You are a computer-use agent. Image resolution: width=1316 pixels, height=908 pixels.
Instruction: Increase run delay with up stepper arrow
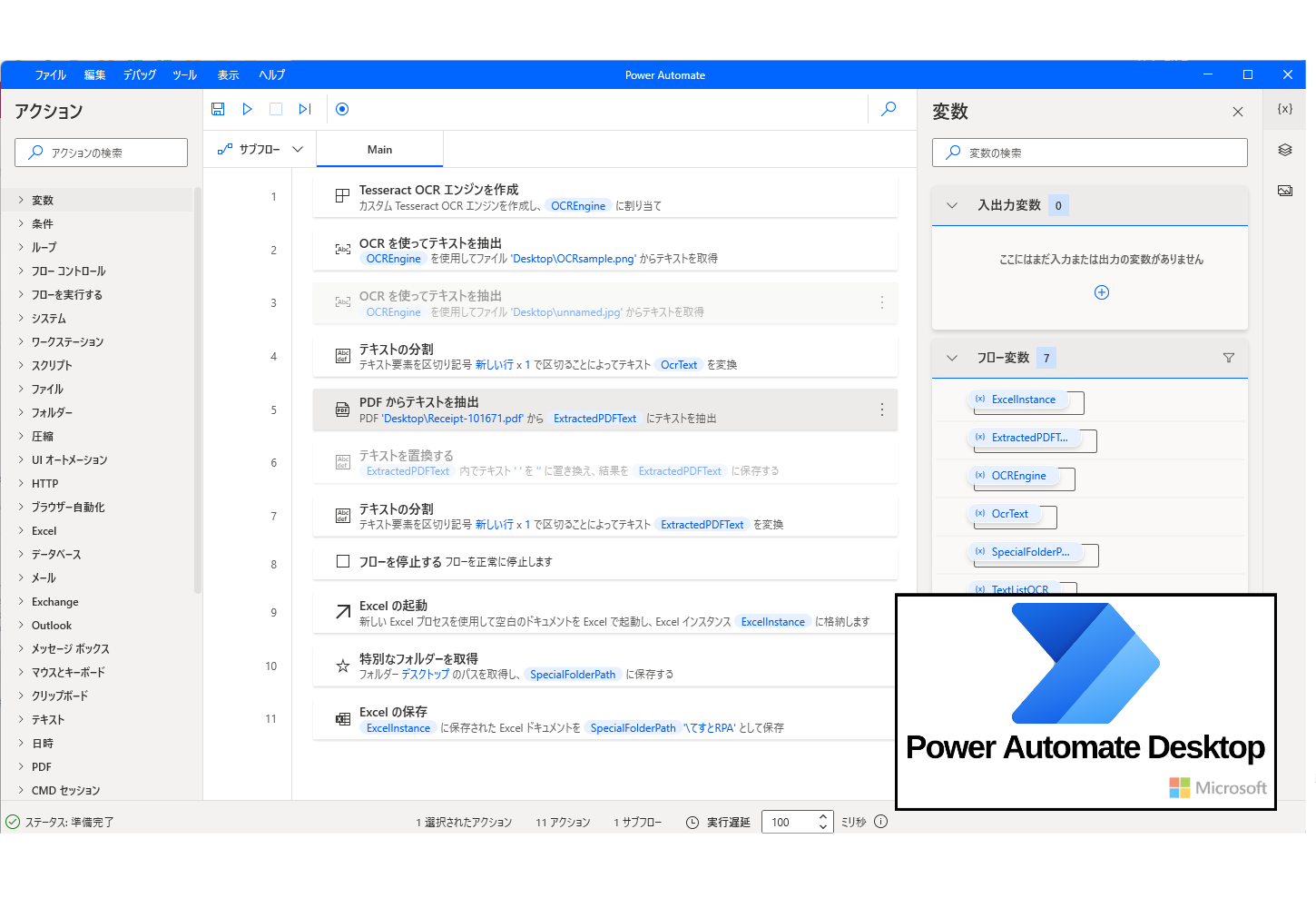point(823,816)
